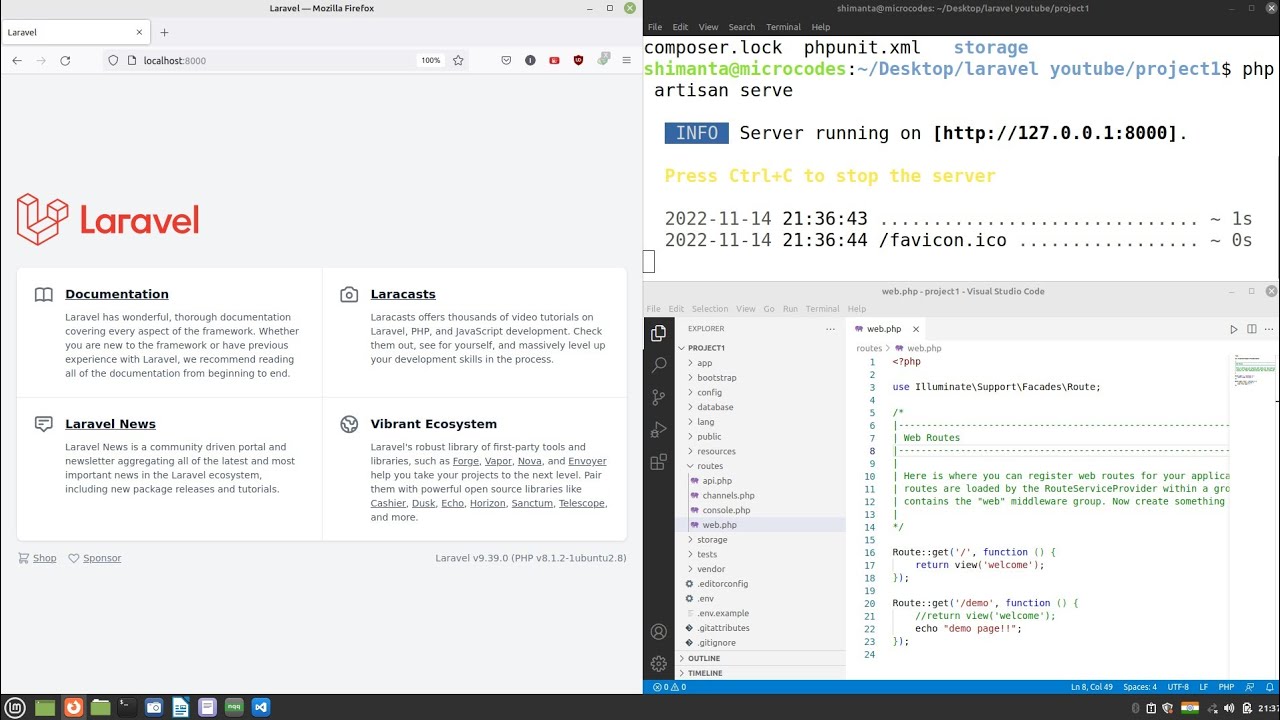Launch Visual Studio Code from the taskbar
Image resolution: width=1280 pixels, height=720 pixels.
[261, 707]
